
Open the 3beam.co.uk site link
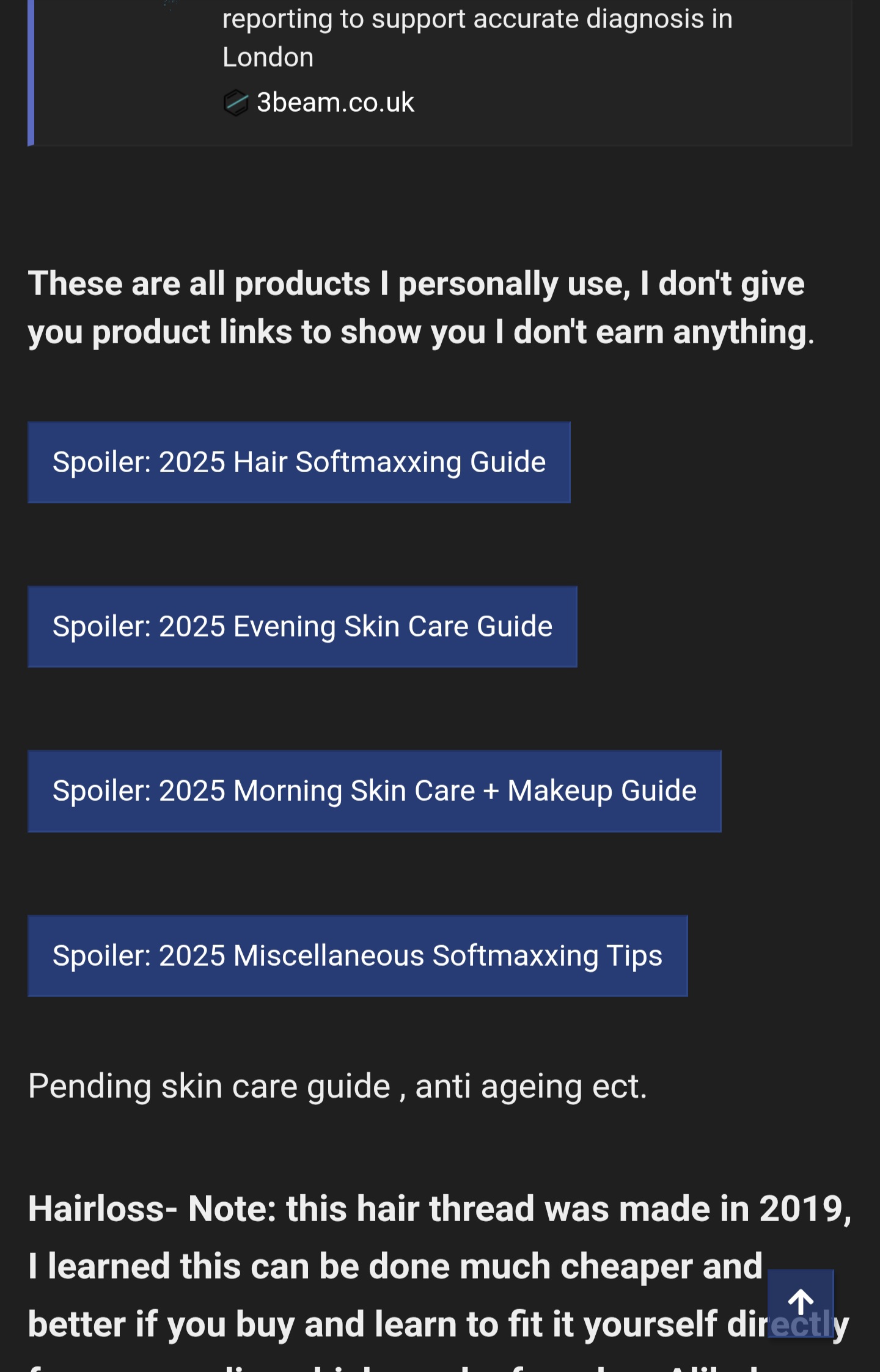(x=335, y=103)
